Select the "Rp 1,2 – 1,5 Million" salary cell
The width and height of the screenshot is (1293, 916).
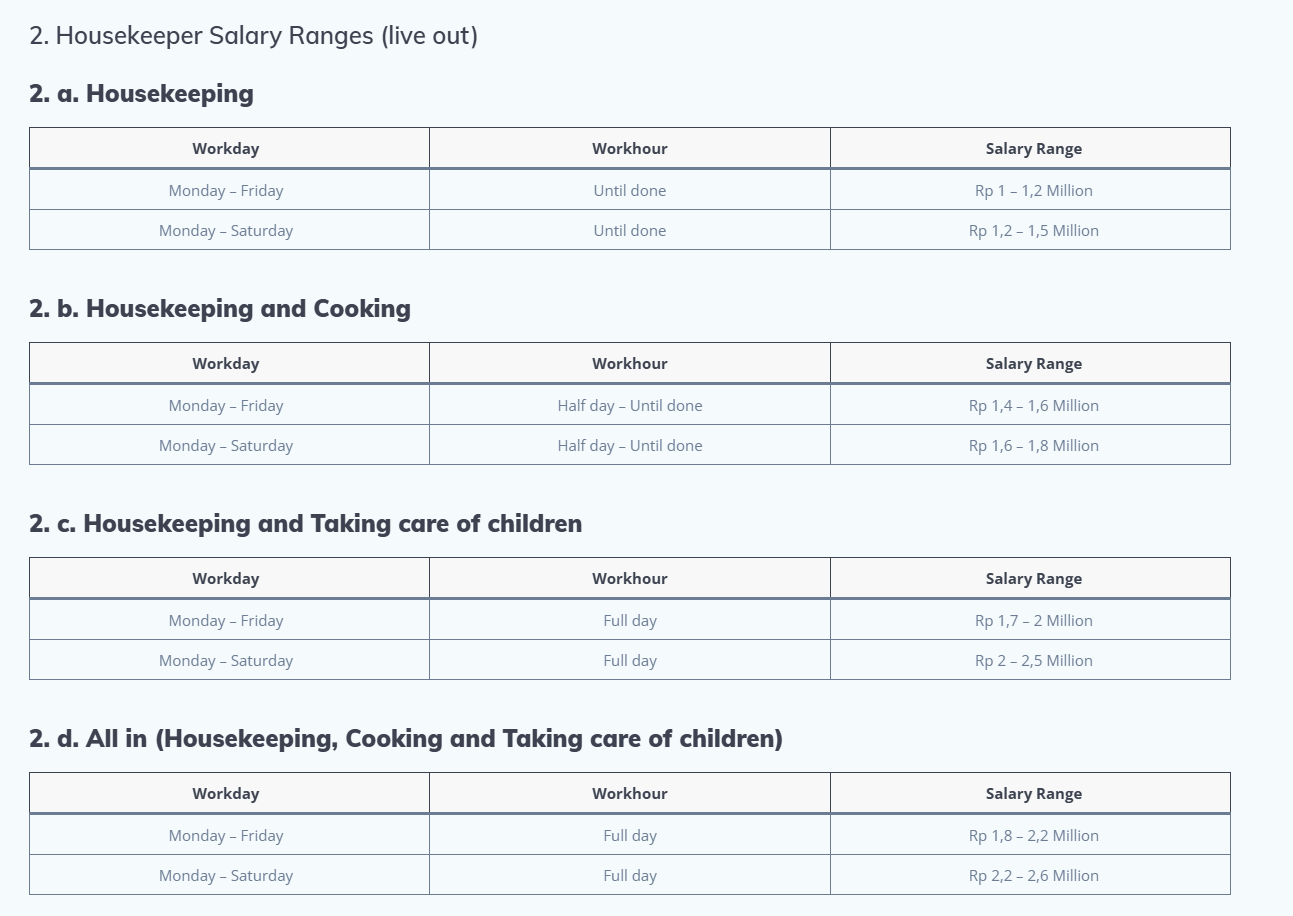click(1033, 231)
